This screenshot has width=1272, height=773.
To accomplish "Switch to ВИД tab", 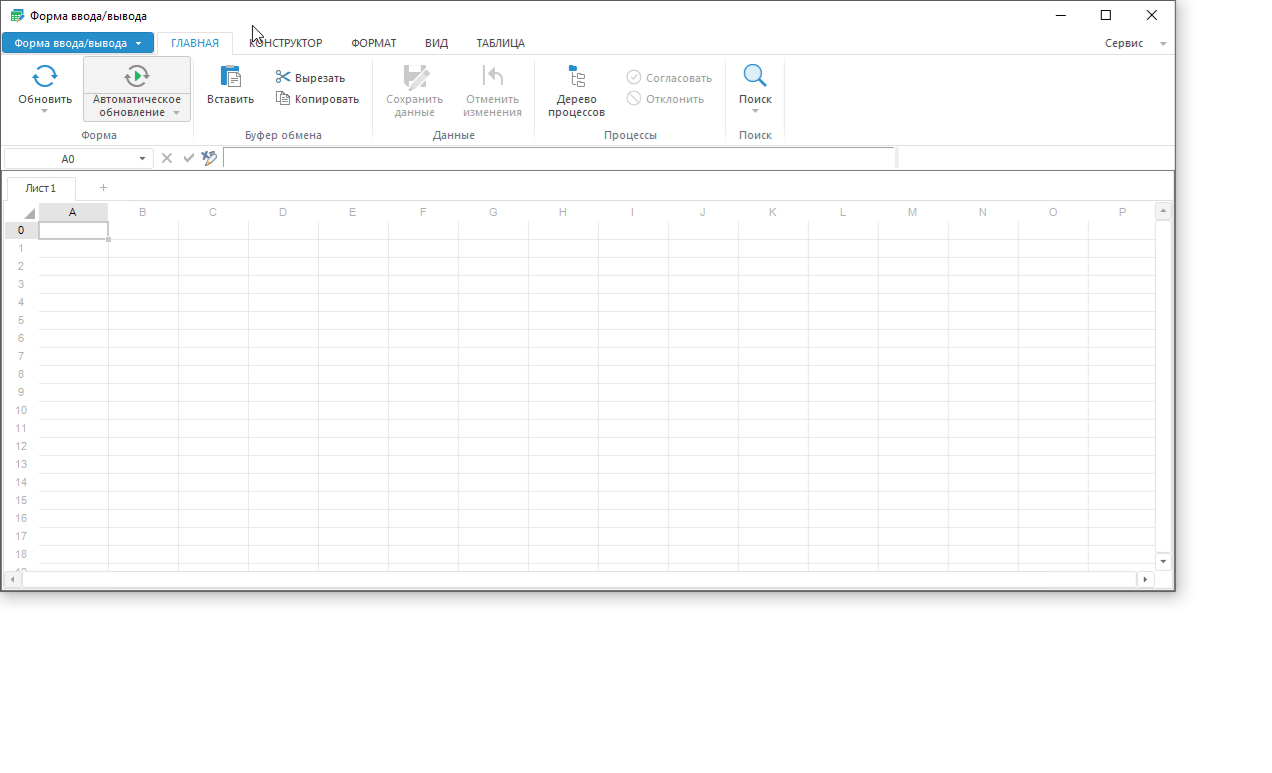I will 436,43.
